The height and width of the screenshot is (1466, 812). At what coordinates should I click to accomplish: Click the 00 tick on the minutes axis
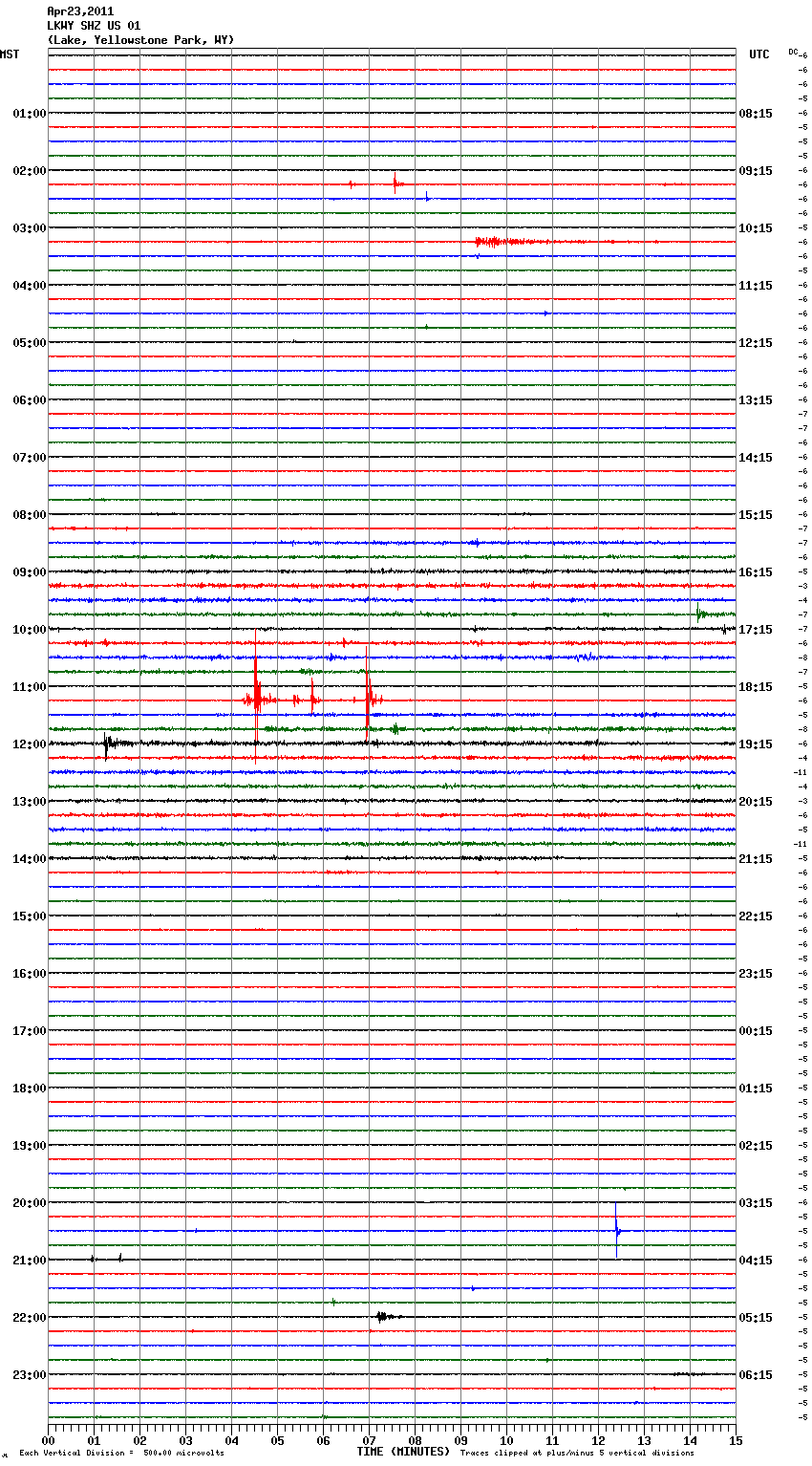[x=48, y=1440]
